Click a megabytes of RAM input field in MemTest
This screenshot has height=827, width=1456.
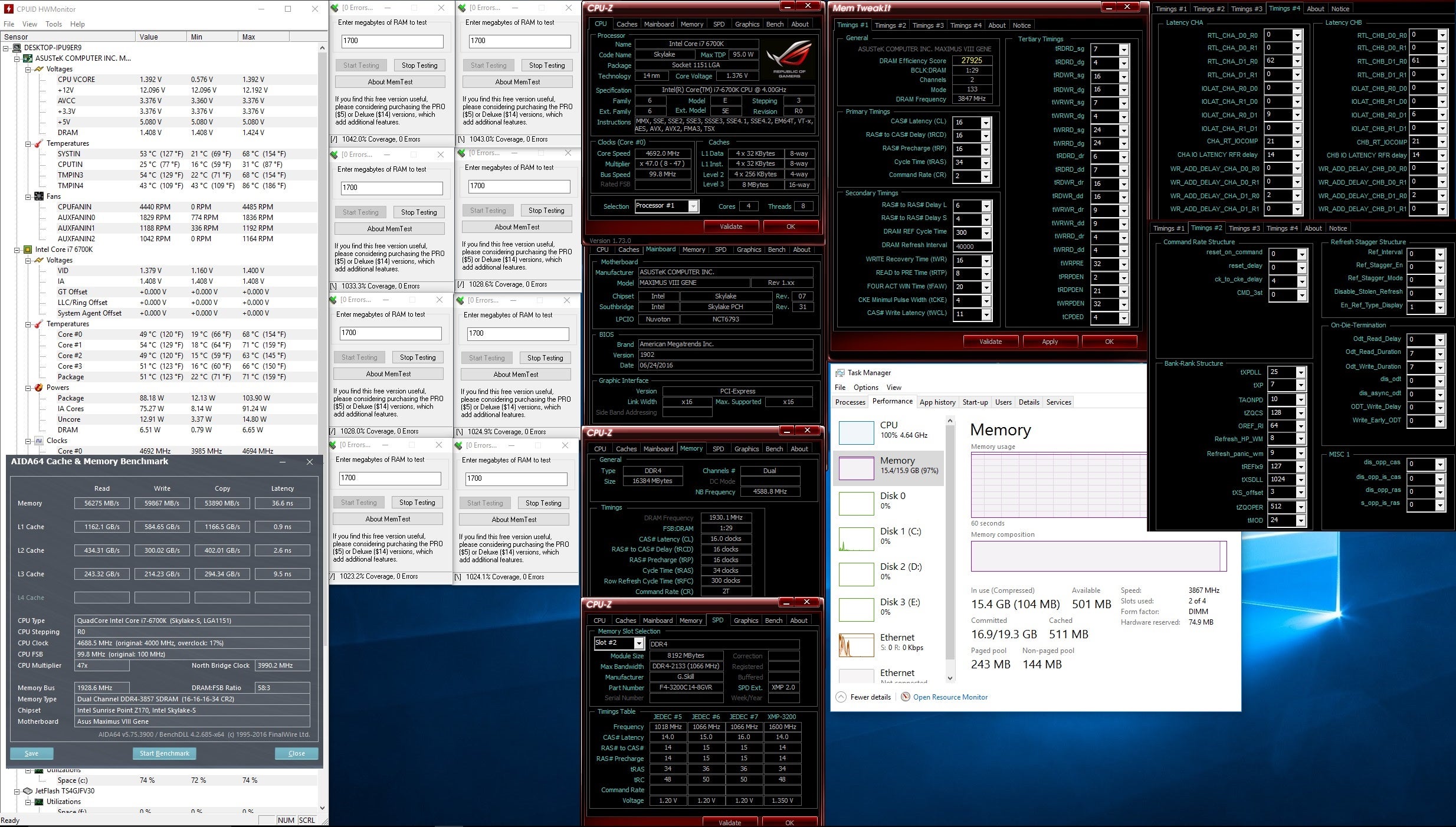pos(391,41)
